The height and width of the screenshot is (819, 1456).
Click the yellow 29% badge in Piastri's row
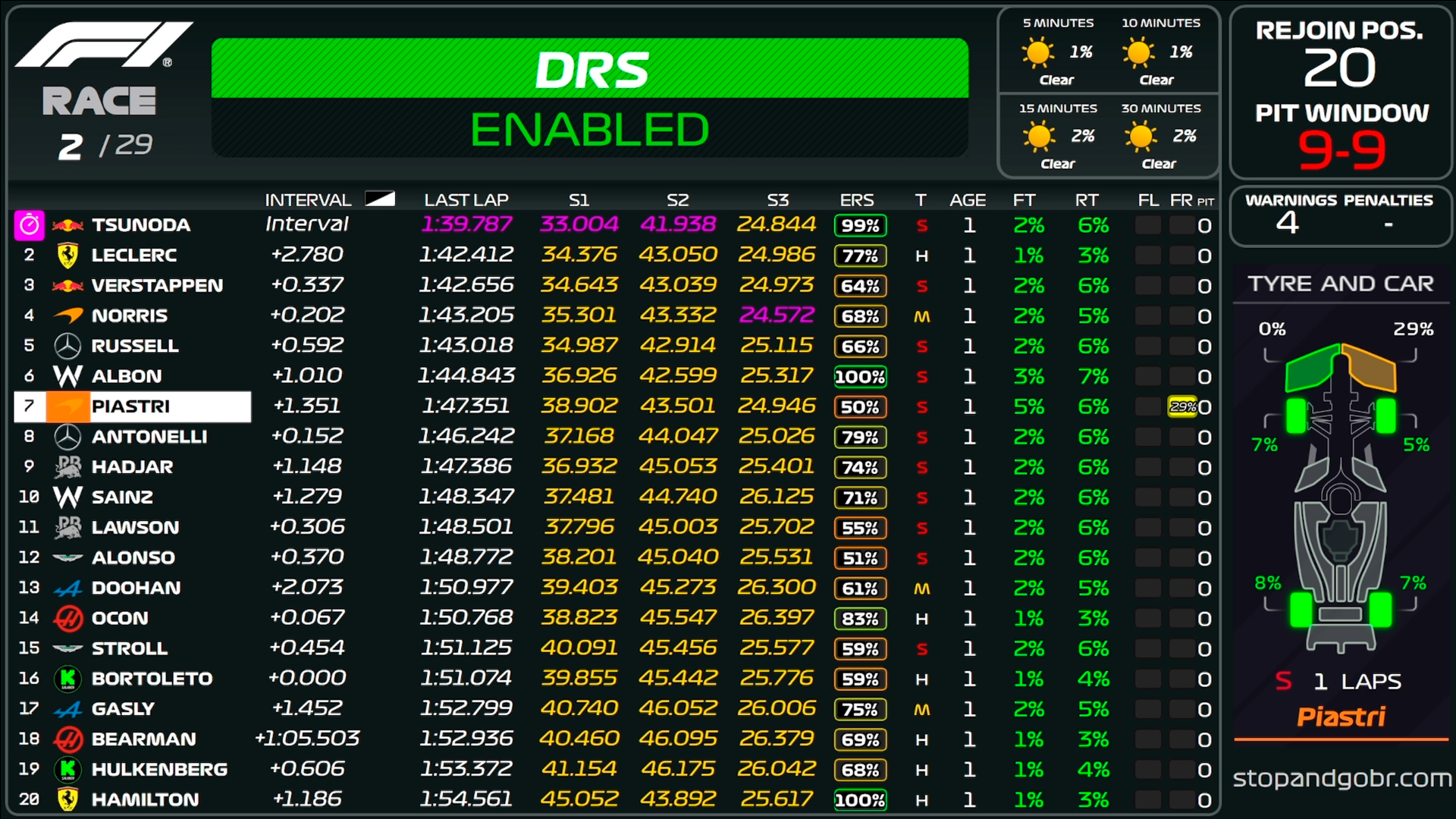tap(1182, 406)
